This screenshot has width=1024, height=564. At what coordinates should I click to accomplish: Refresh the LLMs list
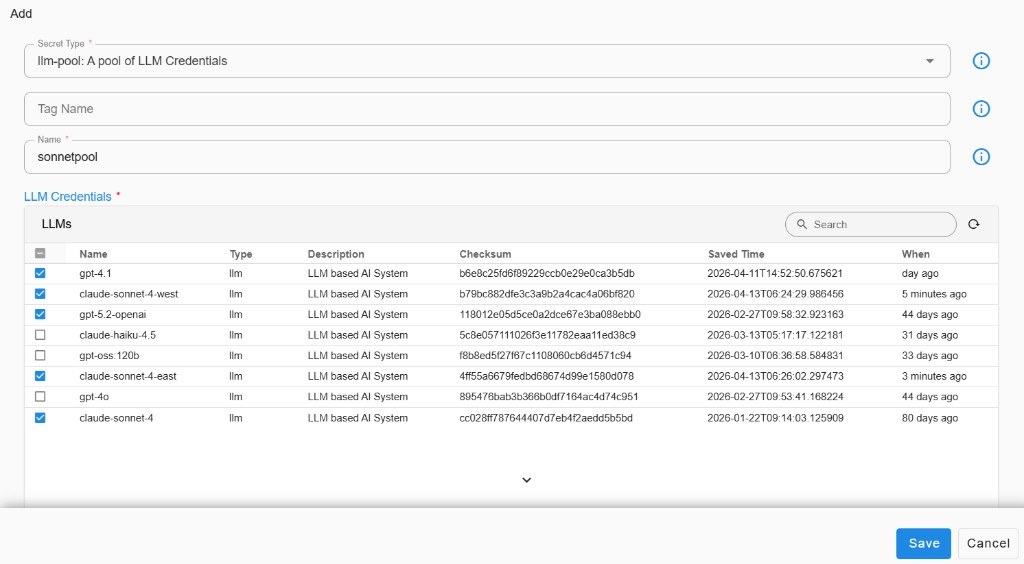pos(974,224)
